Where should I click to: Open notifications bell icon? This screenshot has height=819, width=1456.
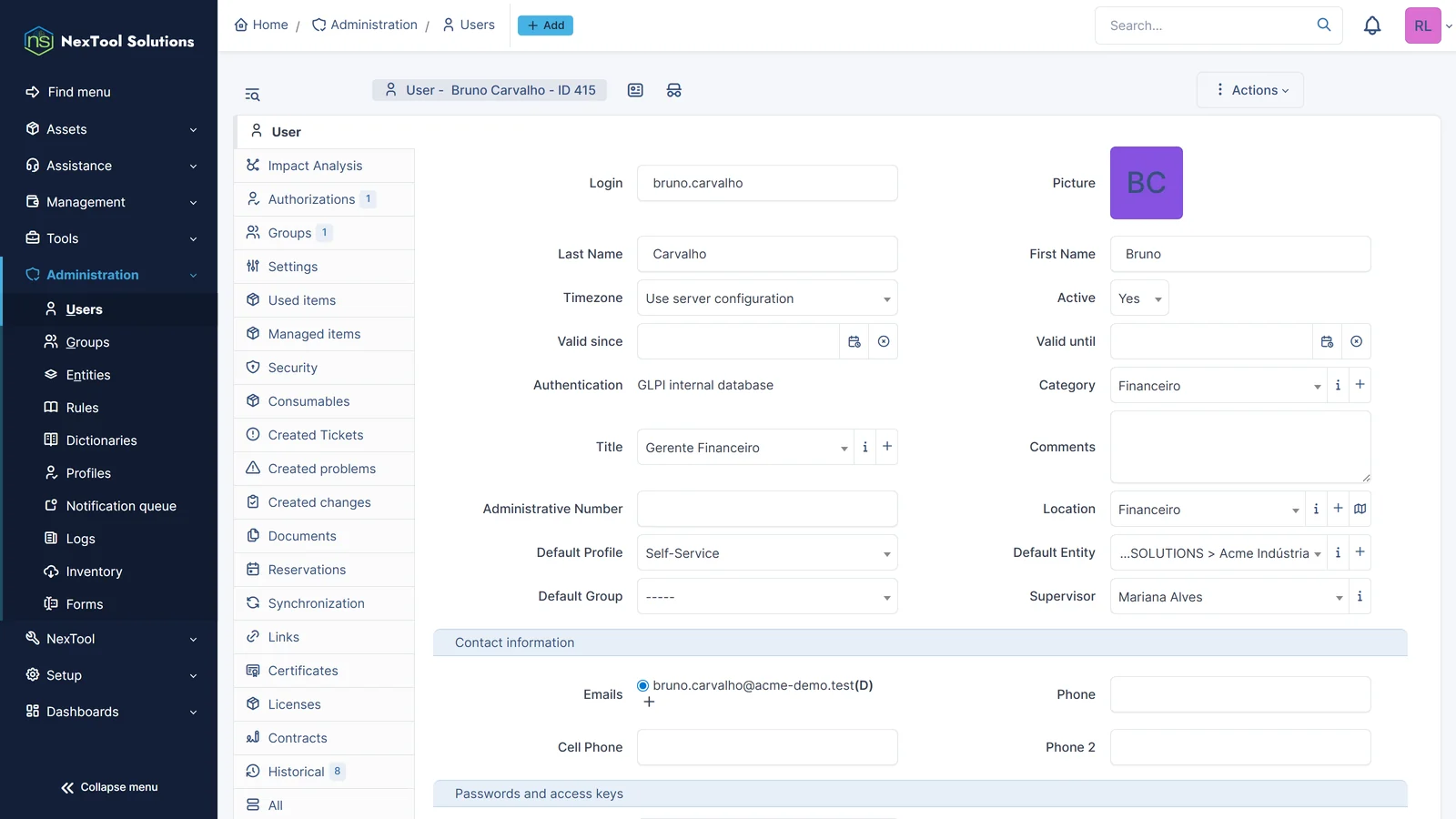tap(1372, 25)
